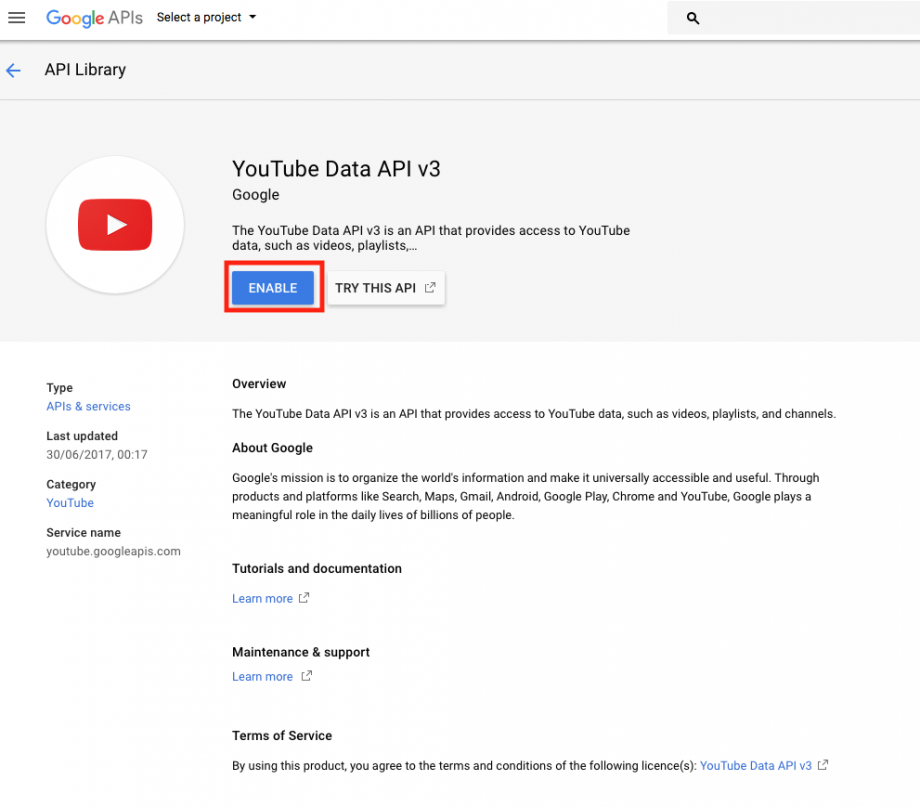
Task: Open the hamburger navigation menu
Action: click(17, 18)
